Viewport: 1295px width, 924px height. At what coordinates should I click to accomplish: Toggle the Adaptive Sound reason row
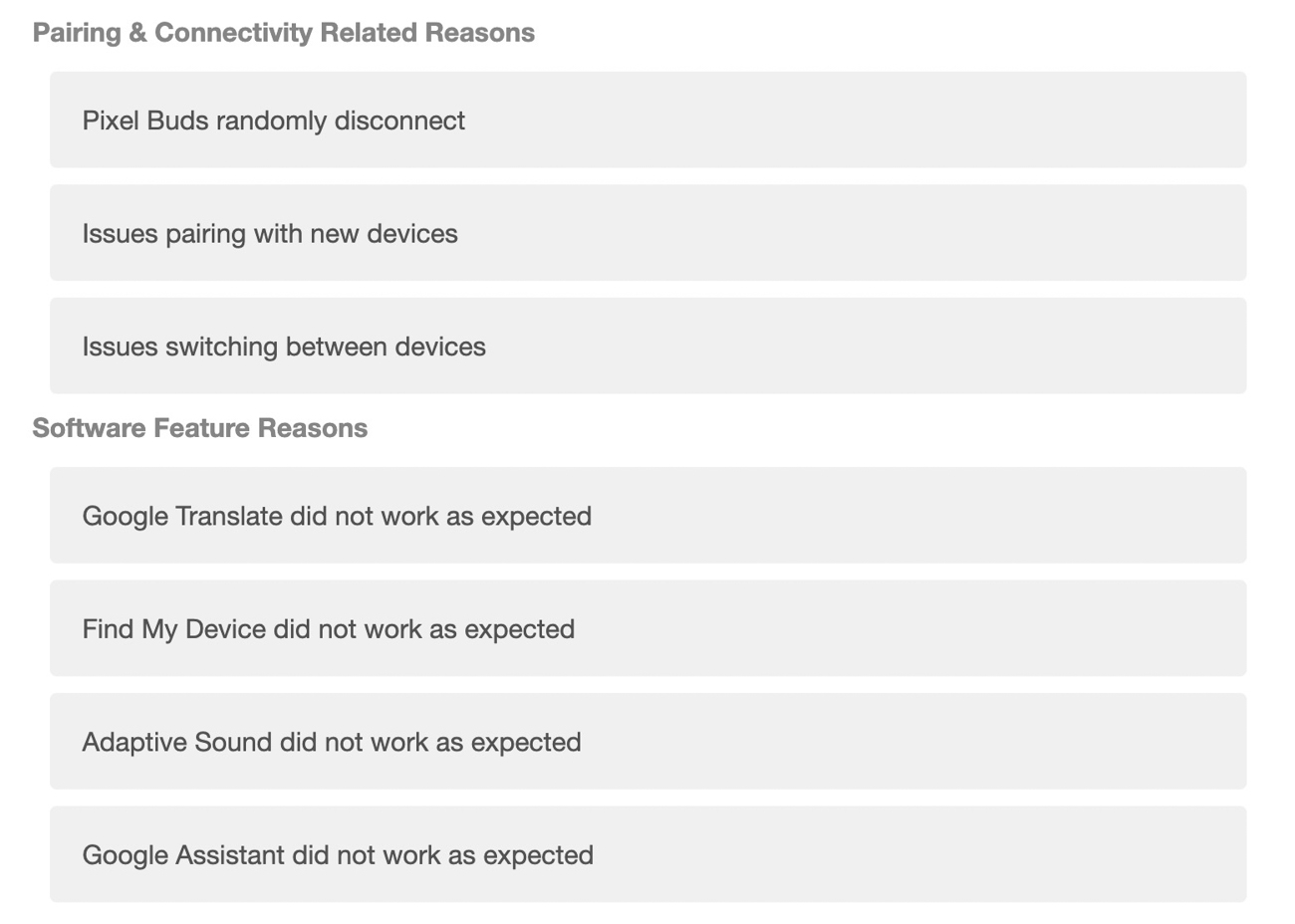[x=647, y=742]
